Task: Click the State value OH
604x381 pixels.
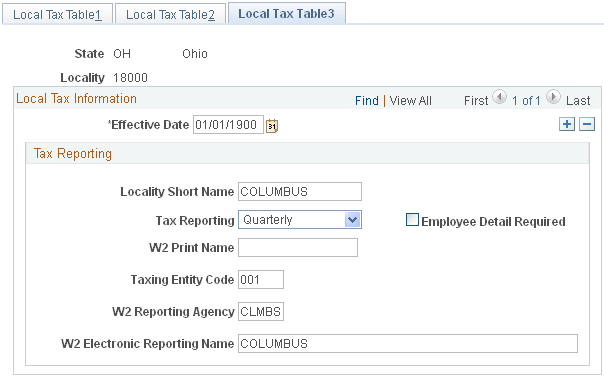Action: [x=122, y=54]
